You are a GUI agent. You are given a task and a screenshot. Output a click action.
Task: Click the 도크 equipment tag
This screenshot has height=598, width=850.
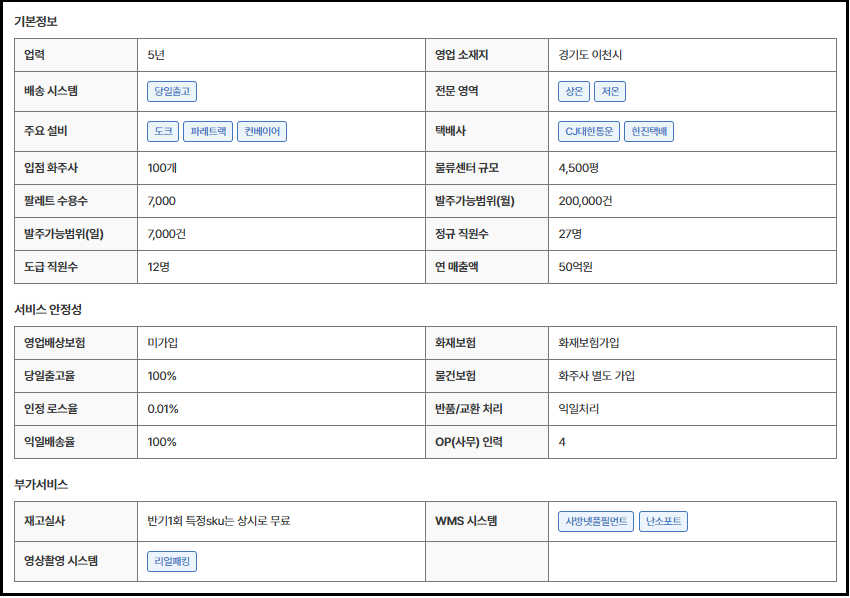click(x=162, y=132)
